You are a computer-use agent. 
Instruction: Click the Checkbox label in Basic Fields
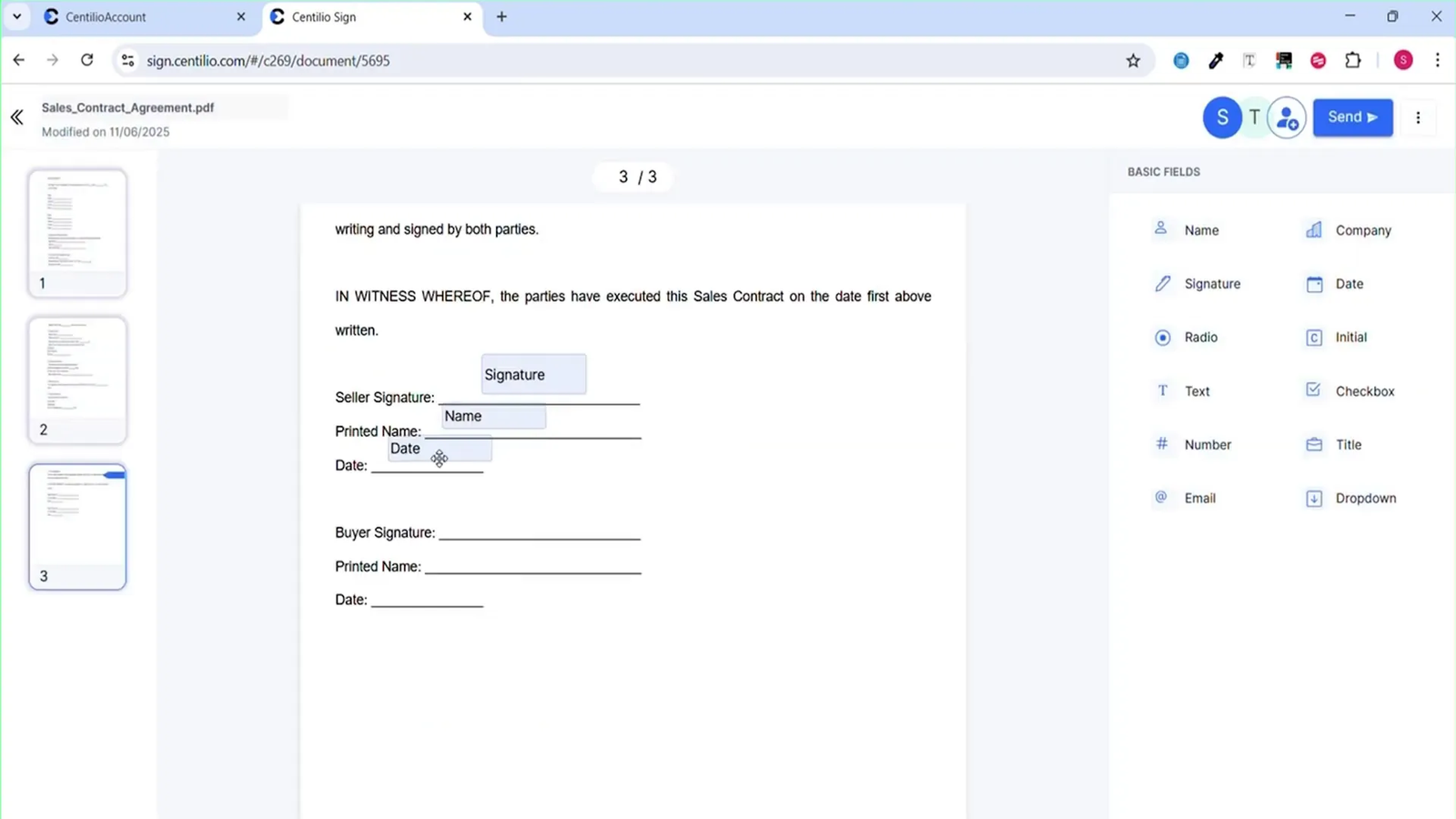pyautogui.click(x=1364, y=391)
